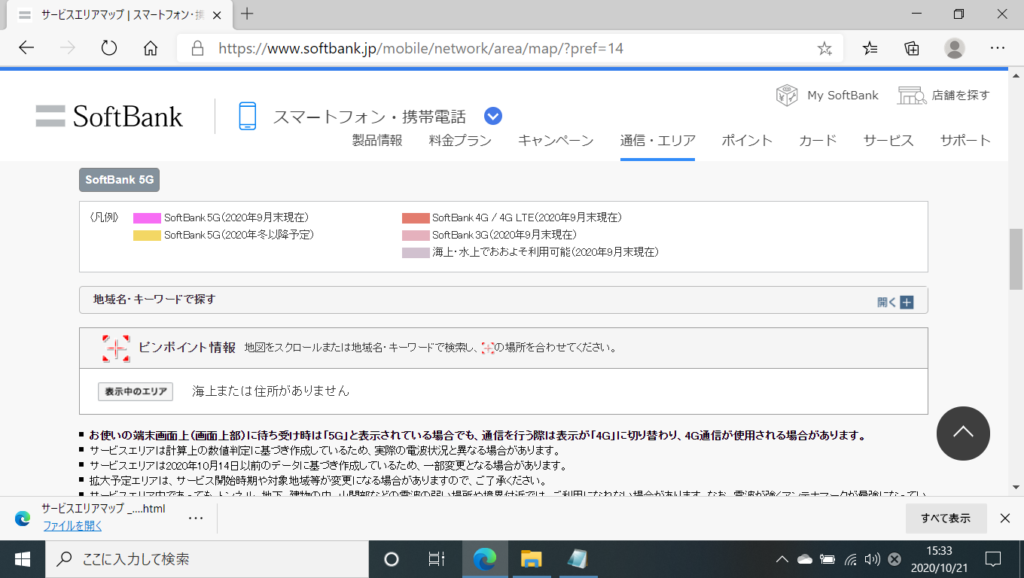Open the キャンペーン menu

pyautogui.click(x=556, y=140)
